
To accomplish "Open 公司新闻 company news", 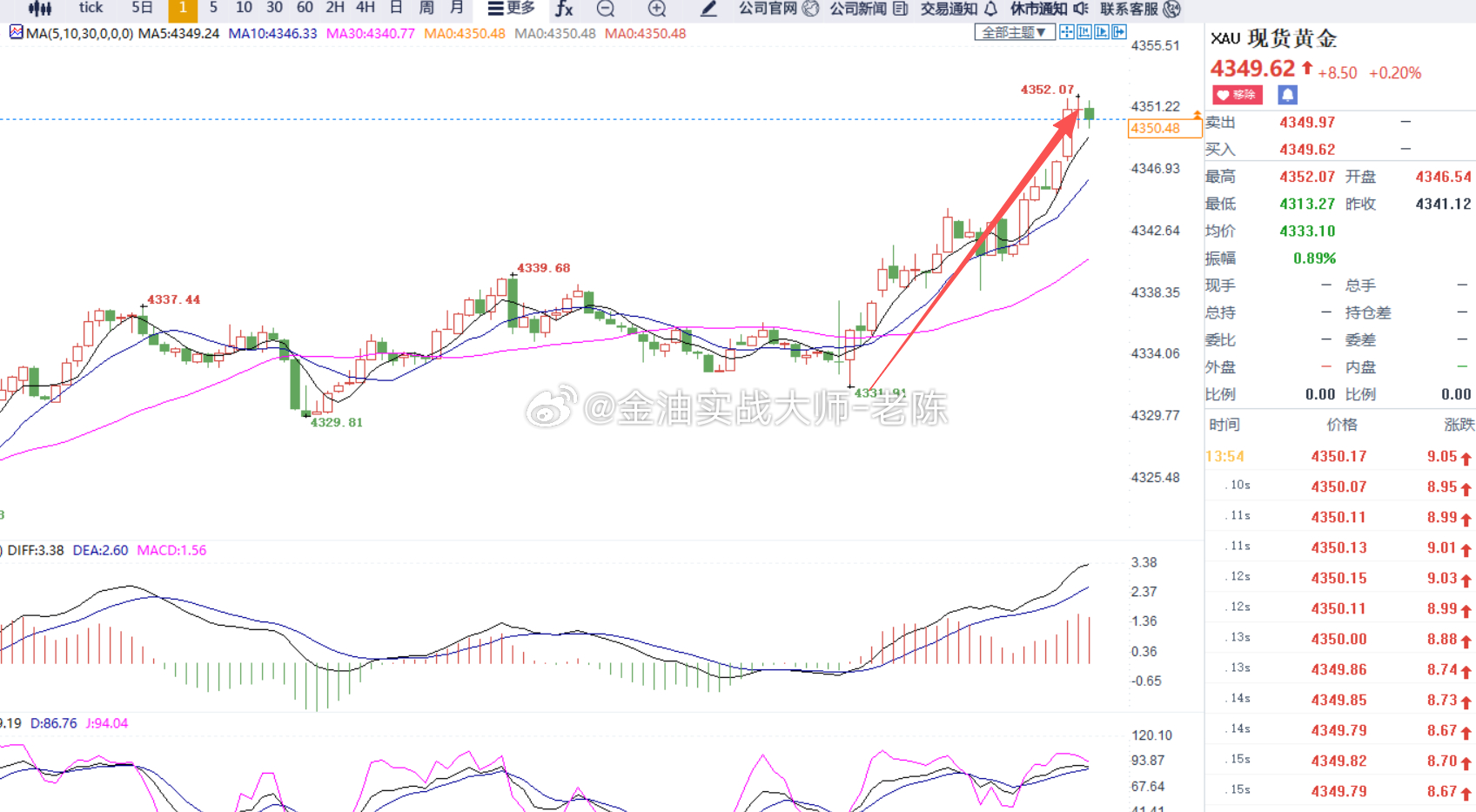I will point(869,9).
